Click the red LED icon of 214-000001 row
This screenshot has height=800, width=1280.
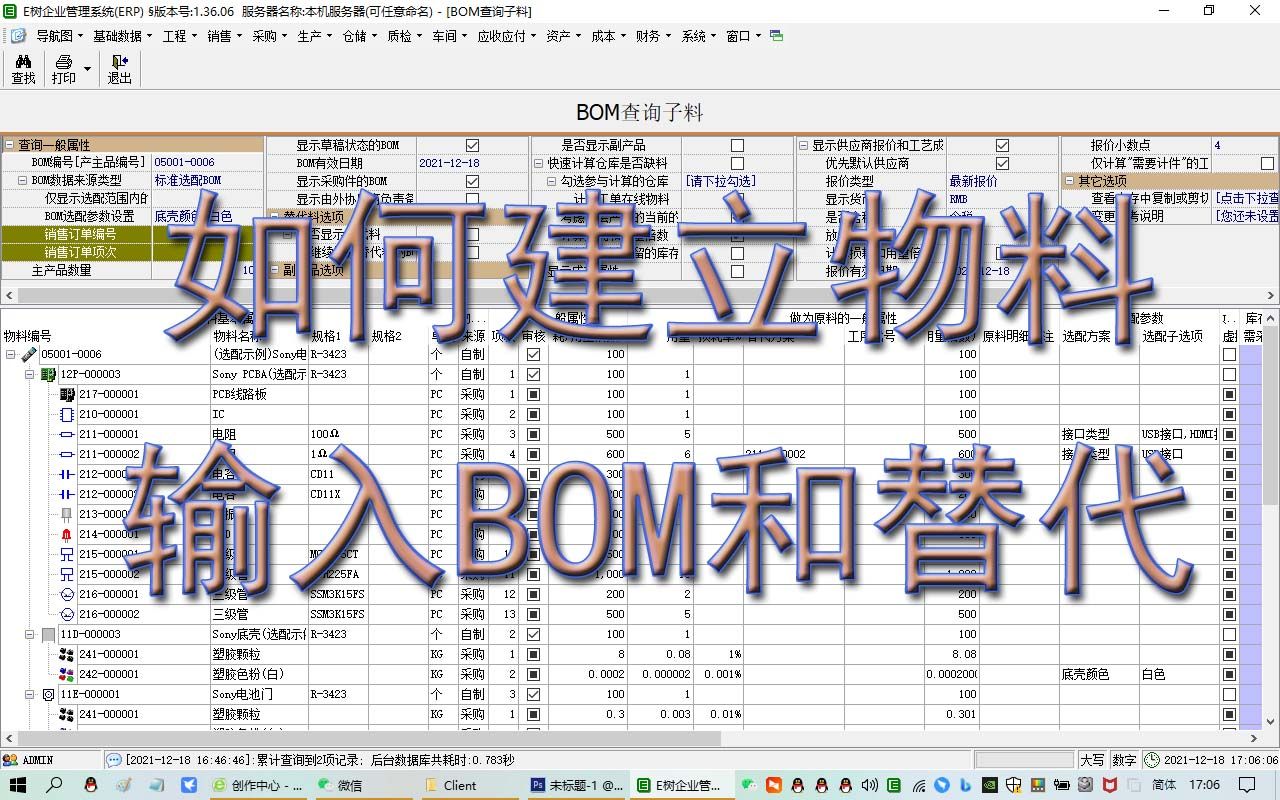[x=67, y=534]
